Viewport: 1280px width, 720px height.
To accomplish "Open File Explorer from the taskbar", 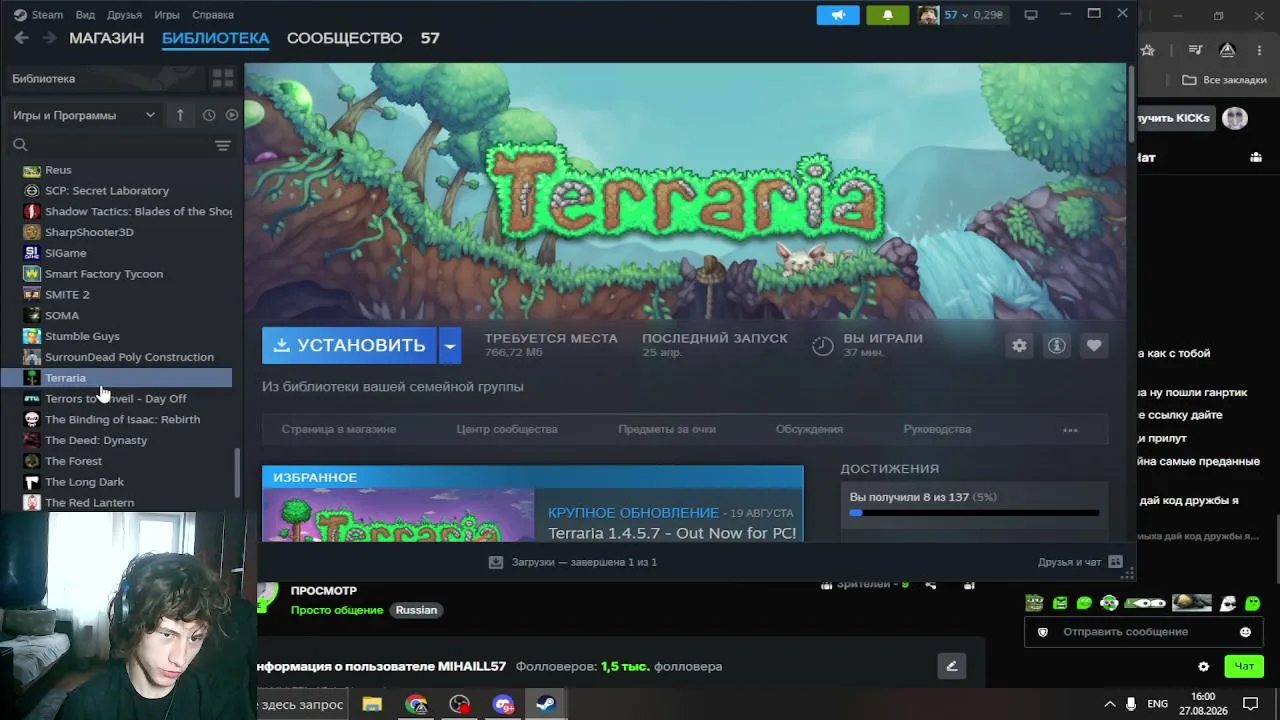I will [372, 704].
